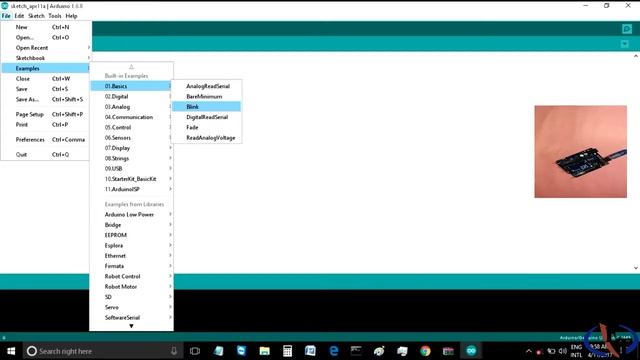Open the Sketch menu
The image size is (640, 360).
(36, 16)
